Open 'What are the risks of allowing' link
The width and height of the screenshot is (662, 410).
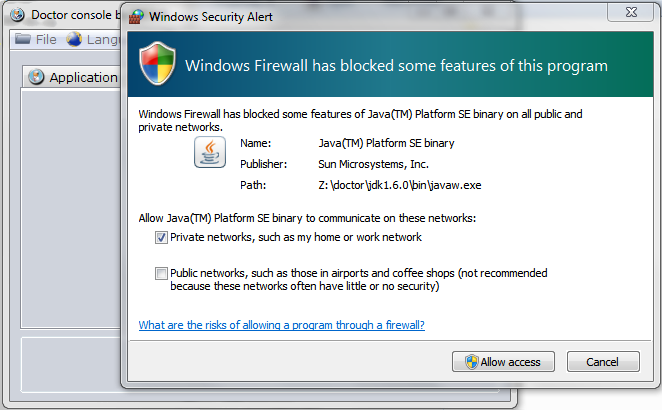[282, 325]
